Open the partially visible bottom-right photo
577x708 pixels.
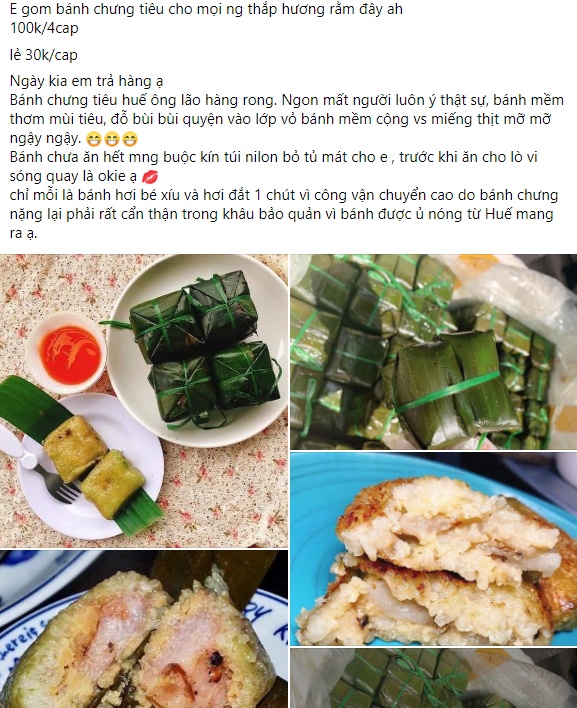433,678
